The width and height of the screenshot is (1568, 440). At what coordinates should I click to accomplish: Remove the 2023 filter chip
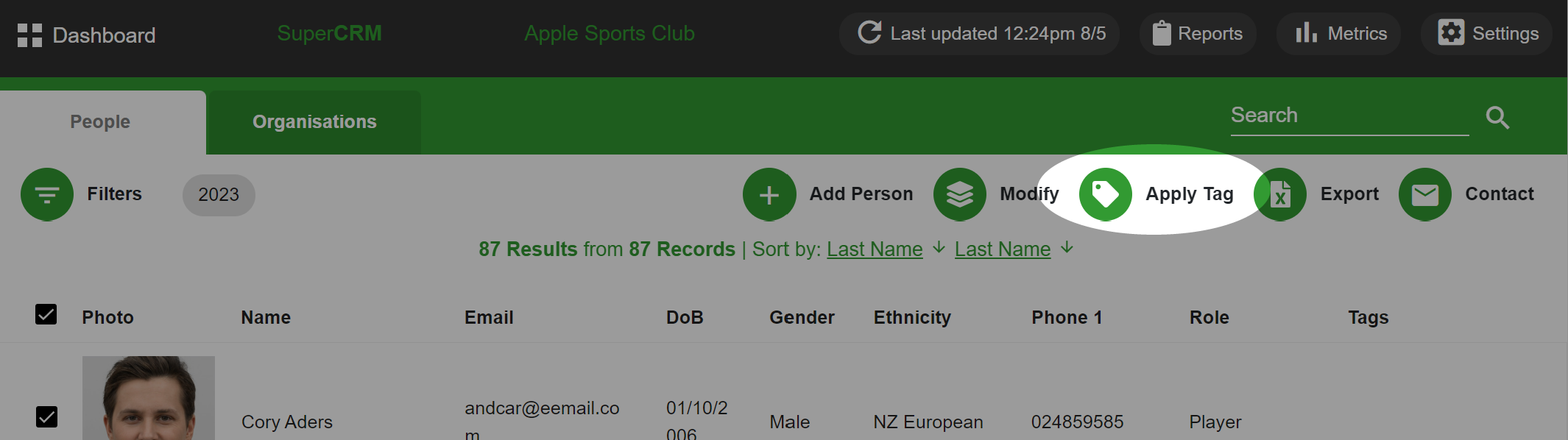pos(219,195)
